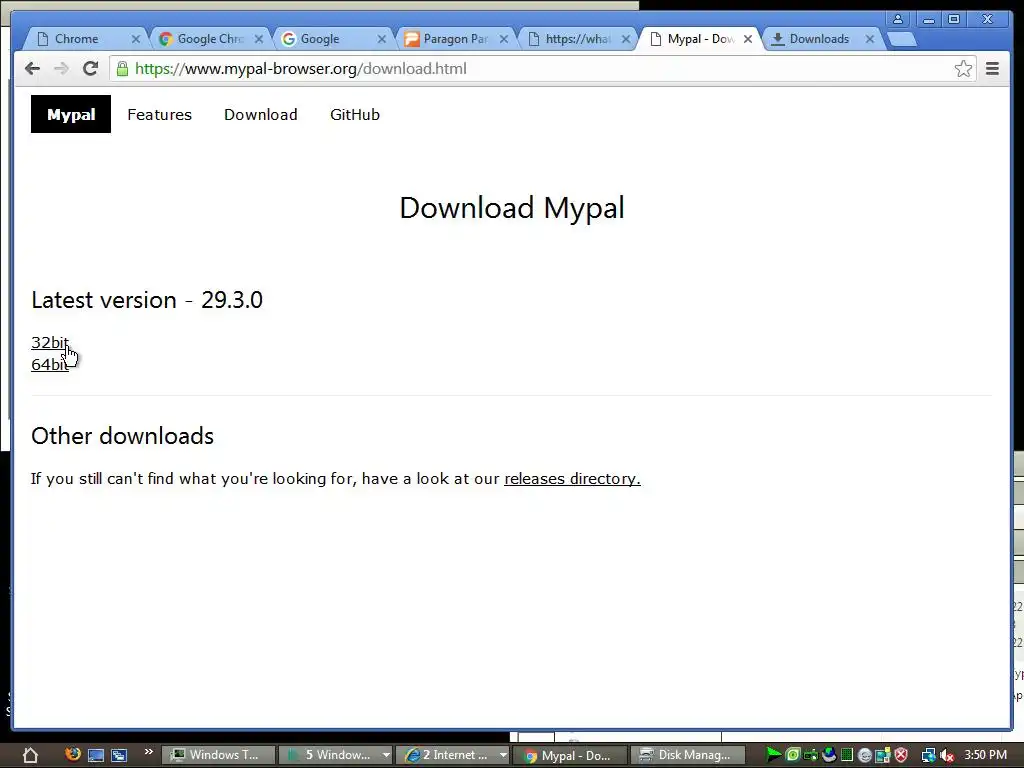
Task: Click the red shield security tray icon
Action: [x=901, y=756]
